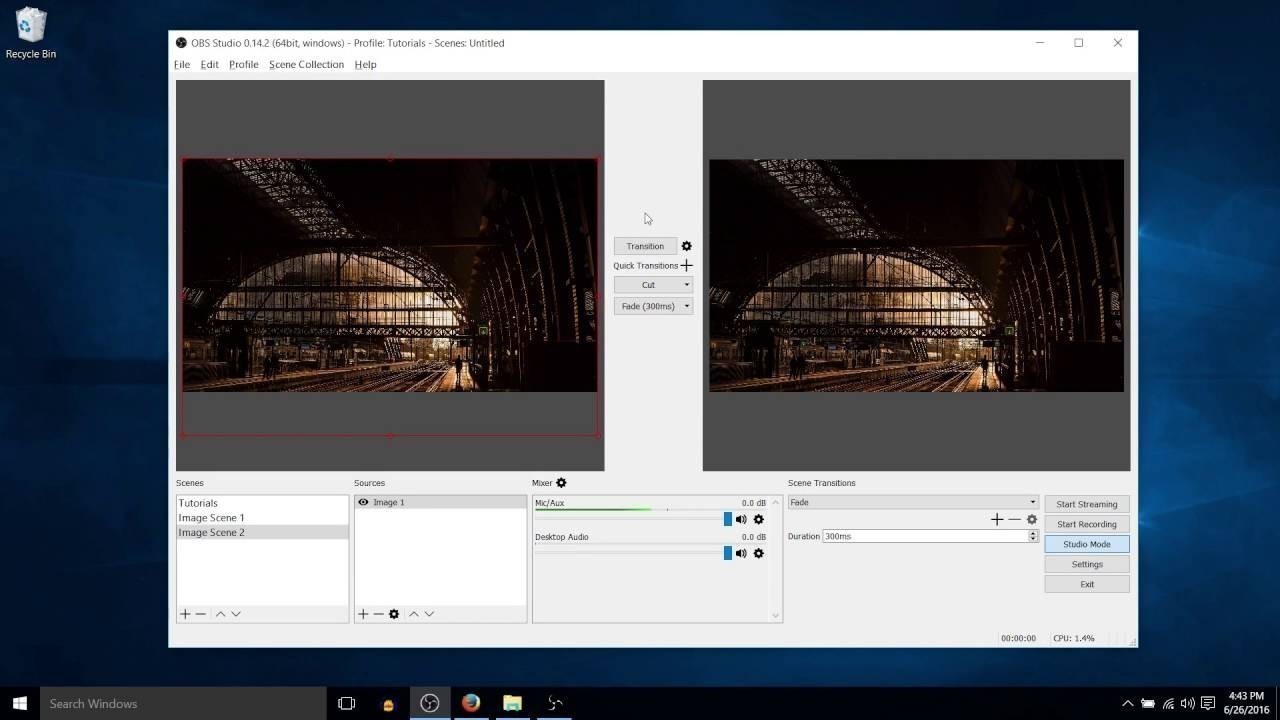Screen dimensions: 1280x720
Task: Add a new source with the plus icon
Action: coord(362,613)
